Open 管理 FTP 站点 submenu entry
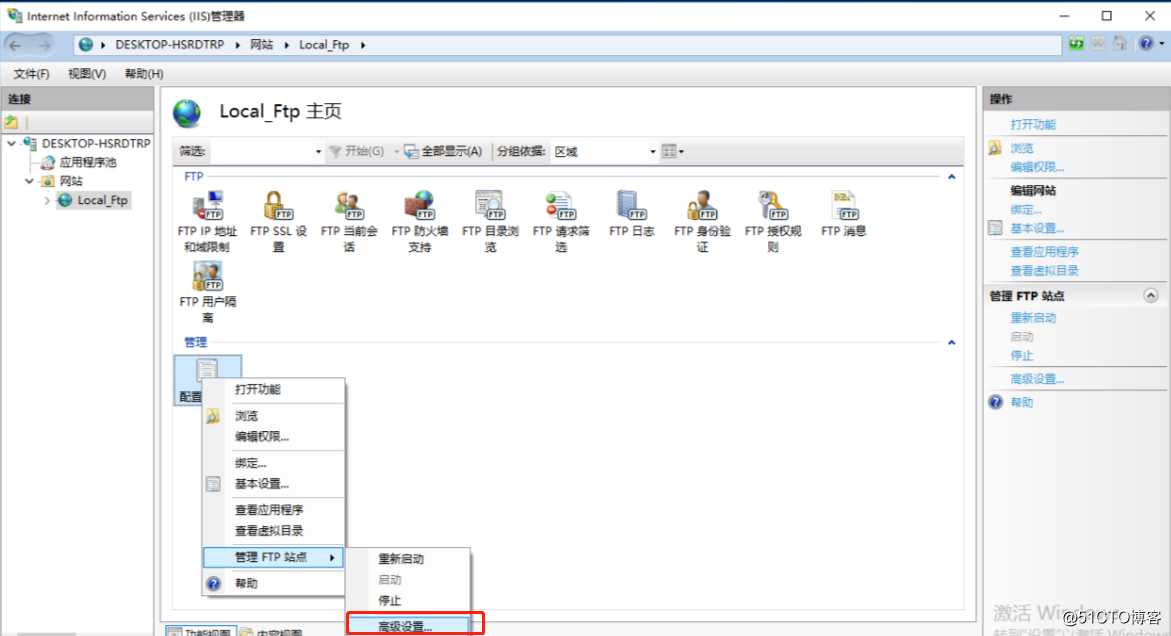The width and height of the screenshot is (1171, 636). point(273,557)
